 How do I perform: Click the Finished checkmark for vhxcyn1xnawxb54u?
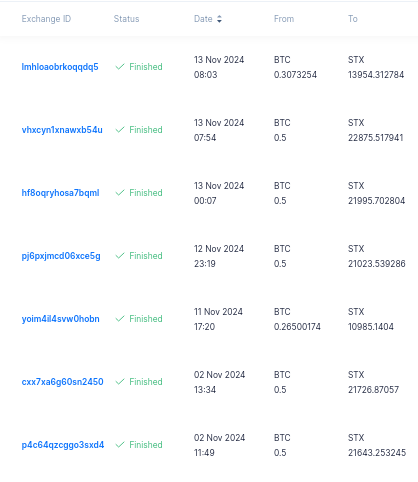pos(120,130)
